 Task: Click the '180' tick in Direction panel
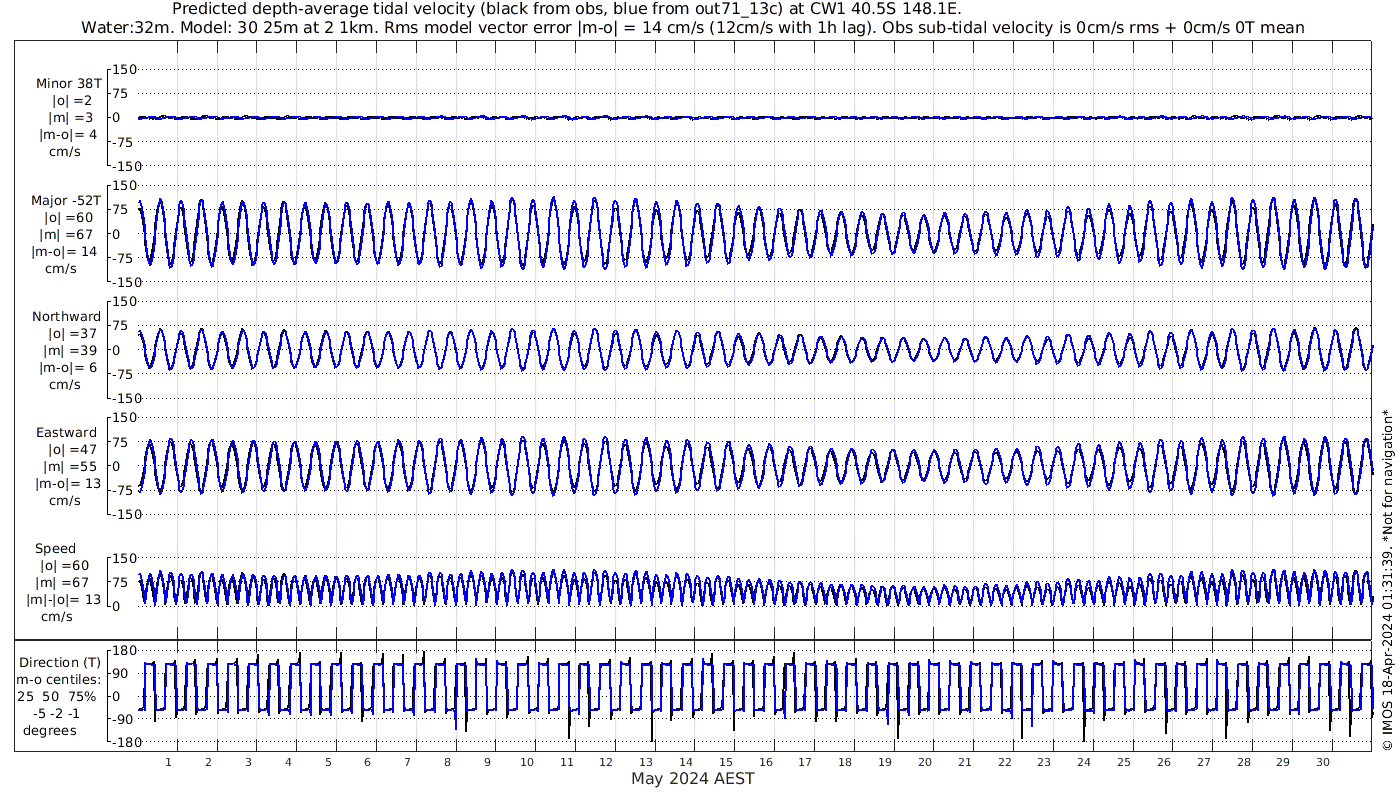point(125,651)
